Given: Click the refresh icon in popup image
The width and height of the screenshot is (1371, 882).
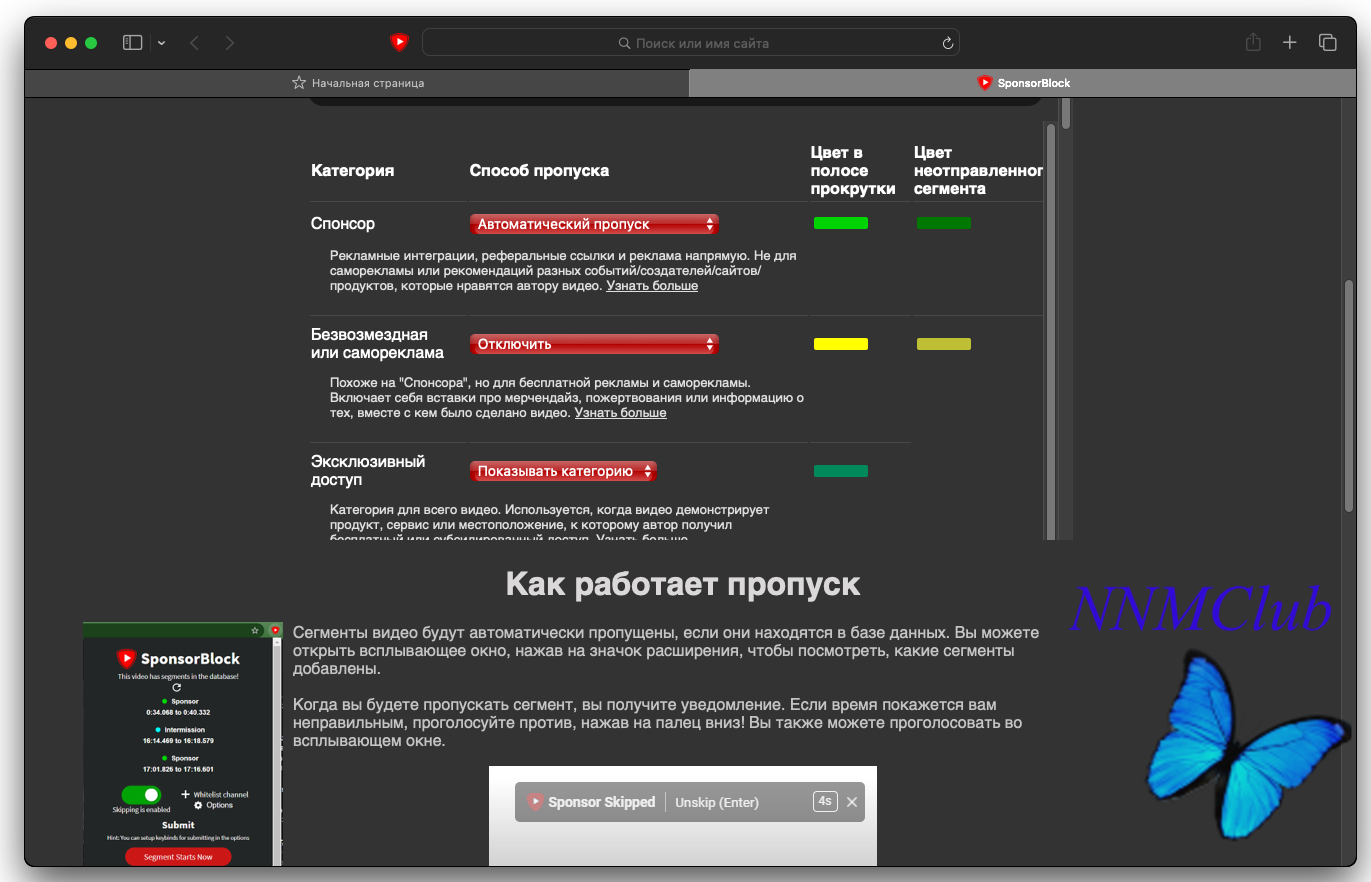Looking at the screenshot, I should (x=177, y=688).
